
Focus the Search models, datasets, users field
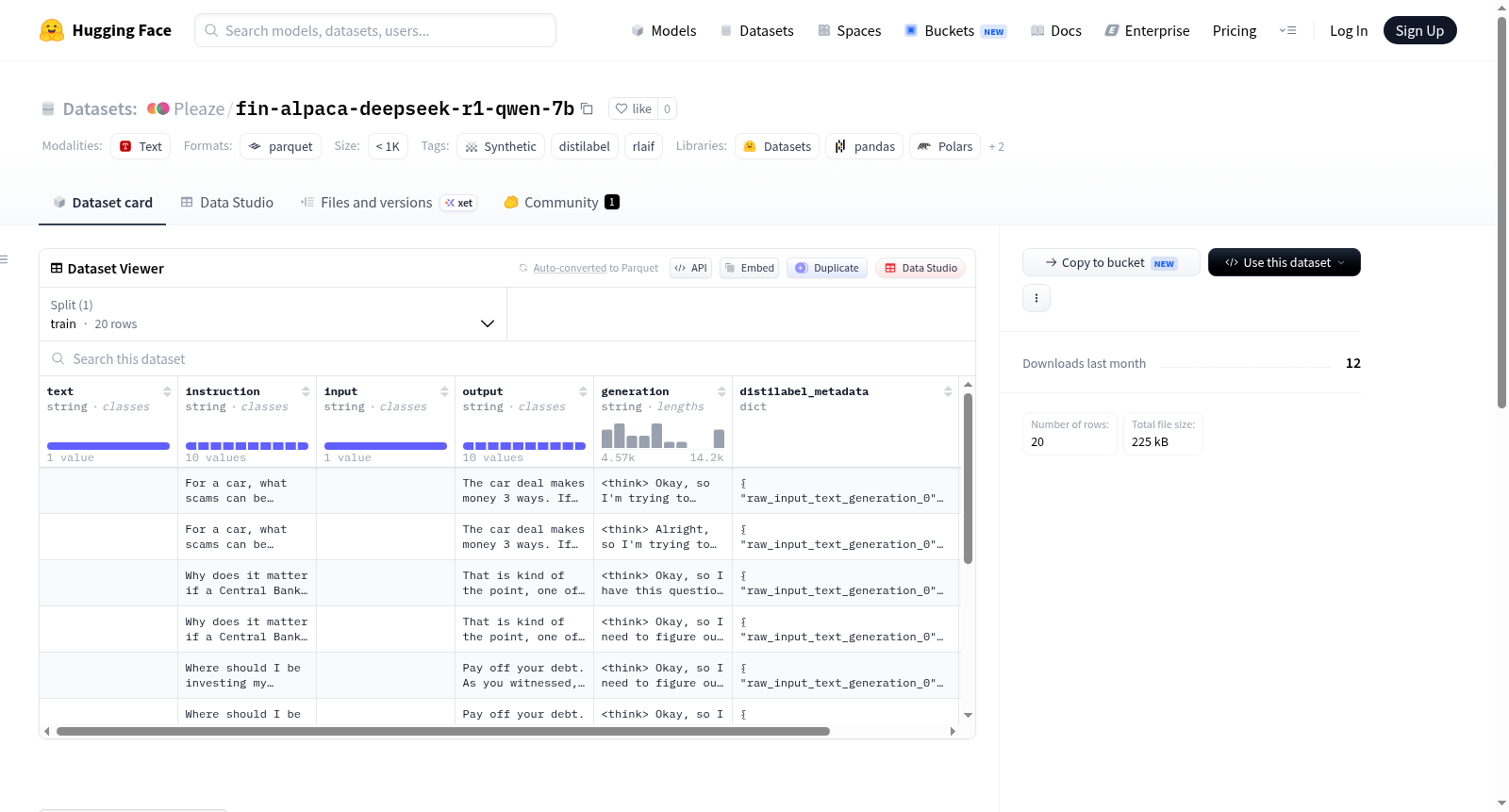tap(375, 30)
